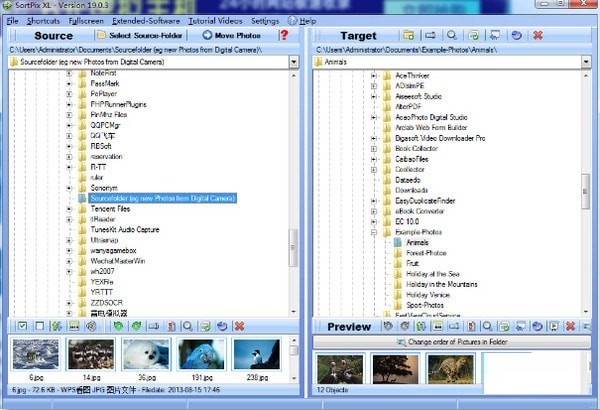Select the seal thumbnail 36.jpg
The height and width of the screenshot is (410, 600).
146,354
